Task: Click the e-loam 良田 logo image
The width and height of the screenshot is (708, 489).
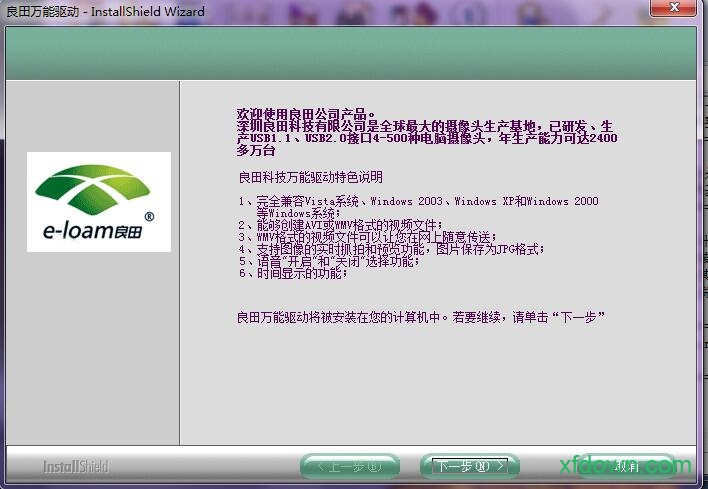Action: tap(99, 202)
